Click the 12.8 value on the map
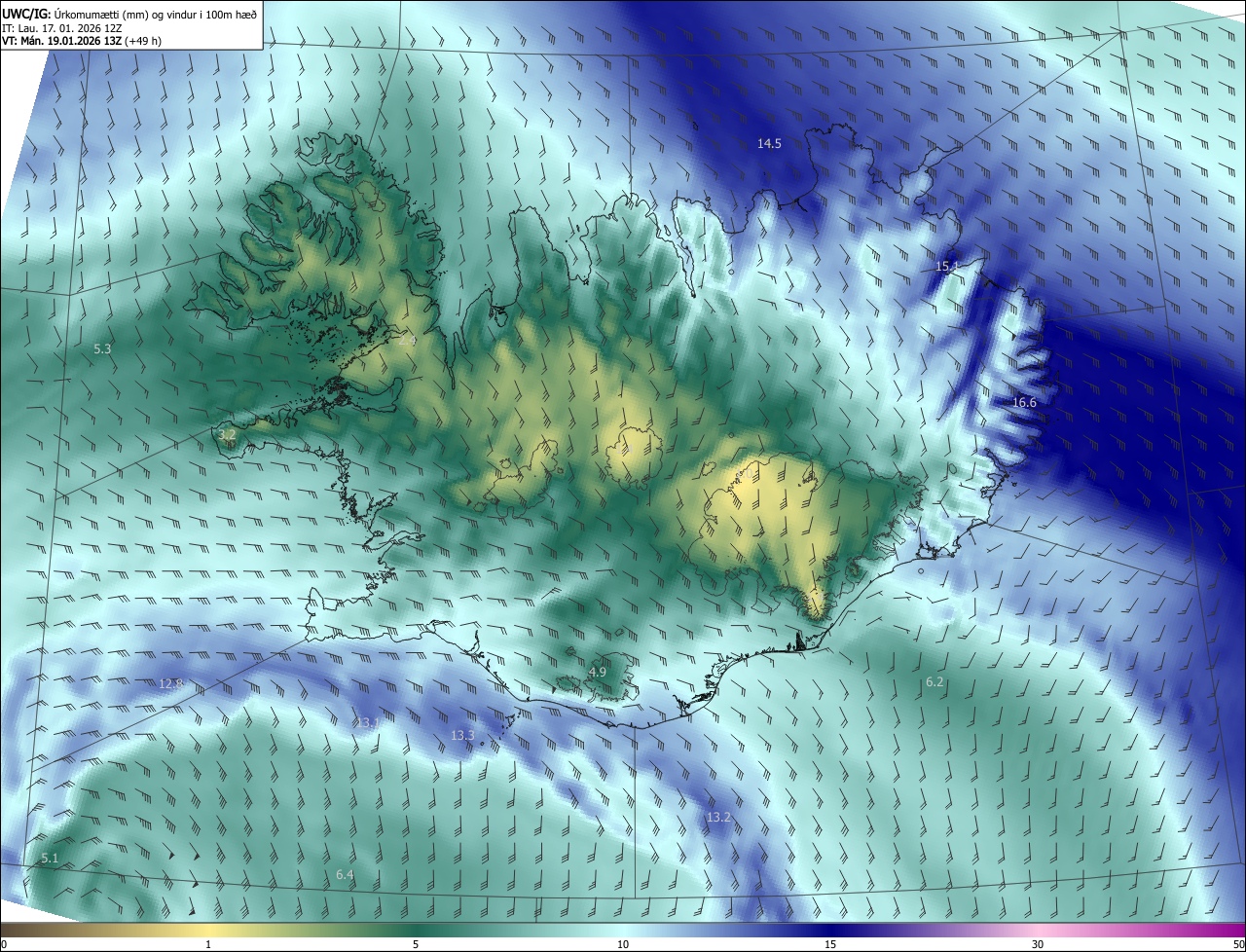Viewport: 1246px width, 952px height. 170,684
